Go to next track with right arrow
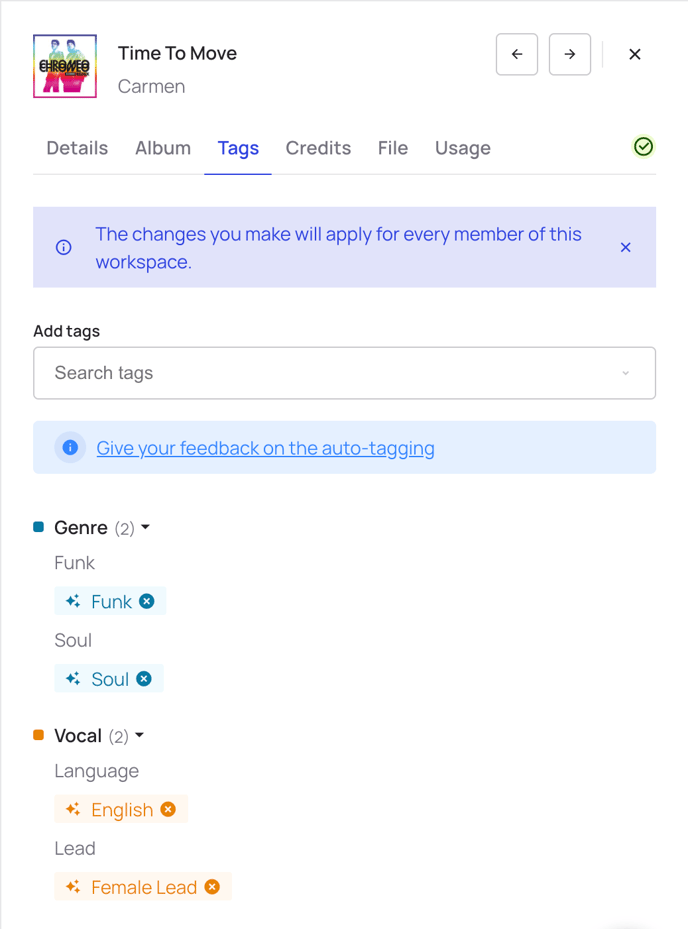 [569, 55]
